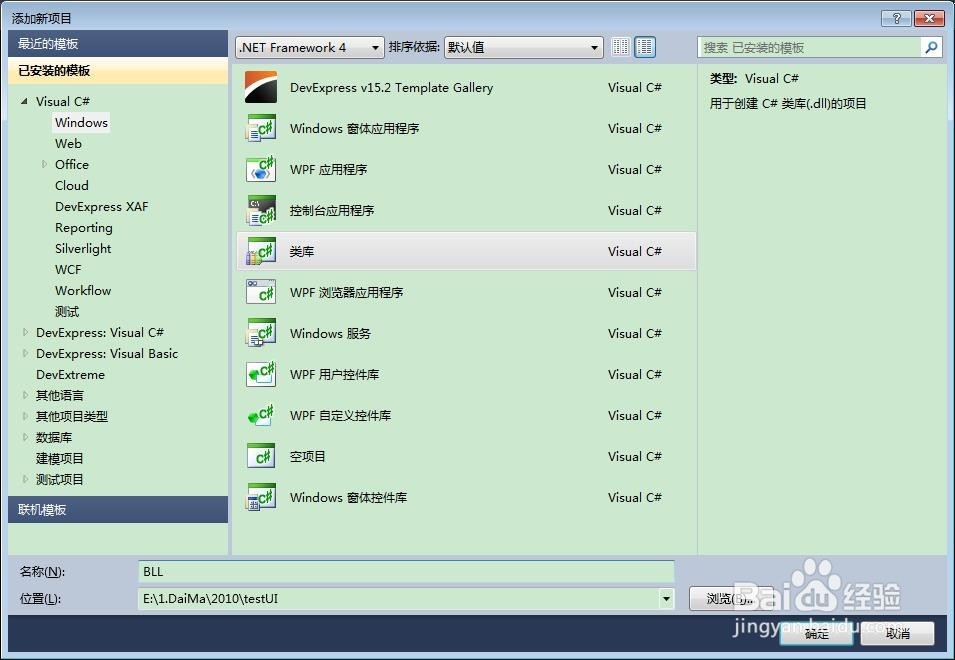
Task: Select the Reporting category
Action: pos(84,228)
